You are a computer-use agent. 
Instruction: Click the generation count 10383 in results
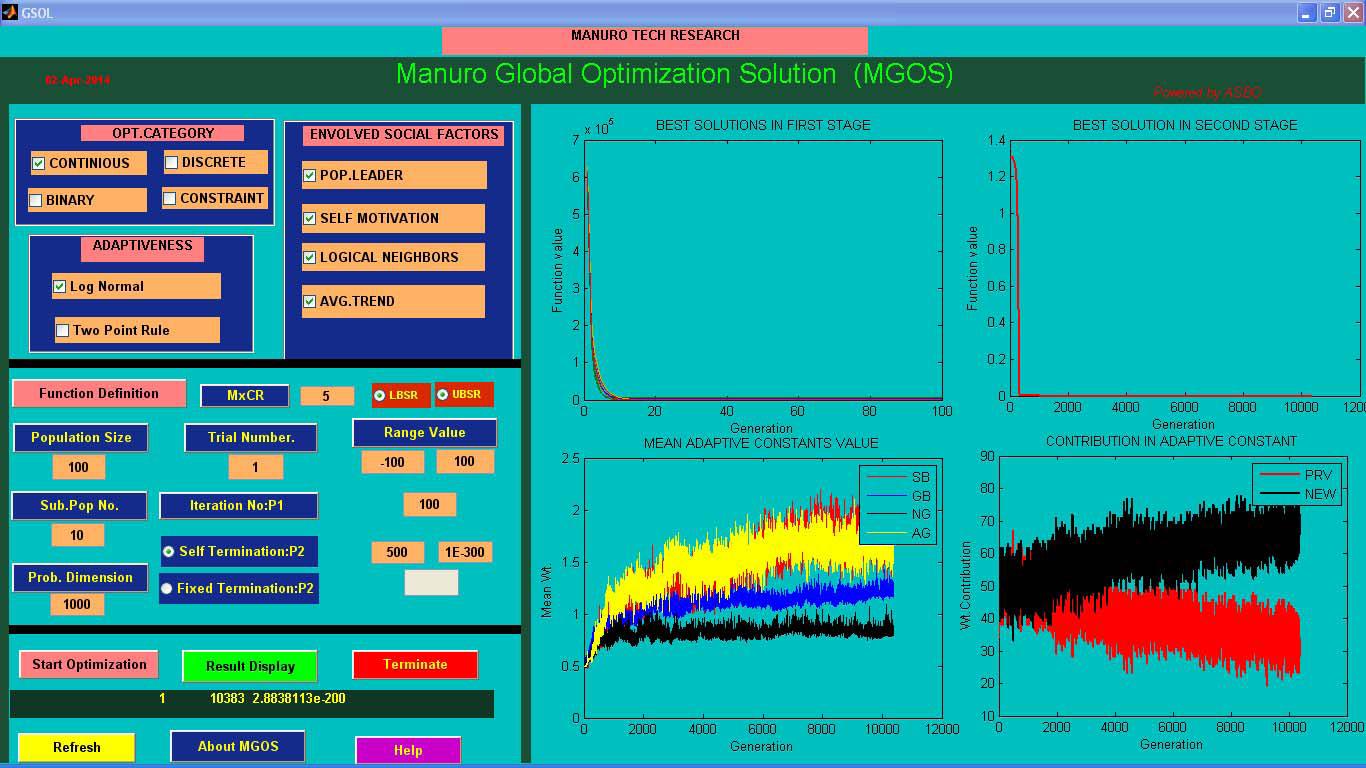pos(227,699)
